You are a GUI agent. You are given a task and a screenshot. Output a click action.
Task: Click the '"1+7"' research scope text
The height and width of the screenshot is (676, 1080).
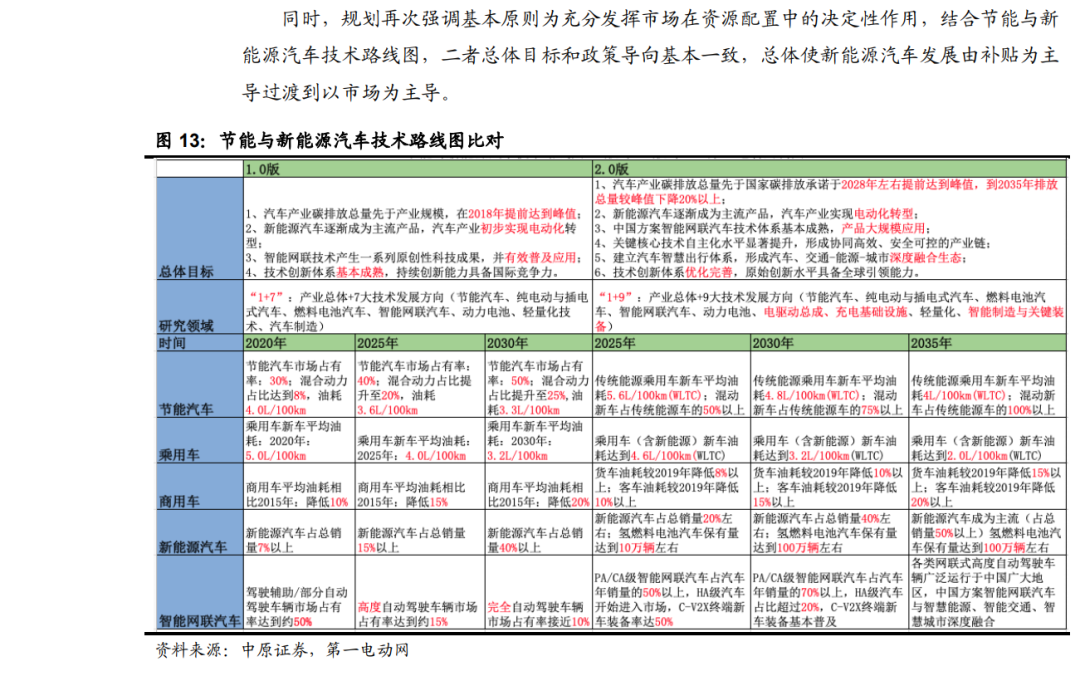pos(266,297)
